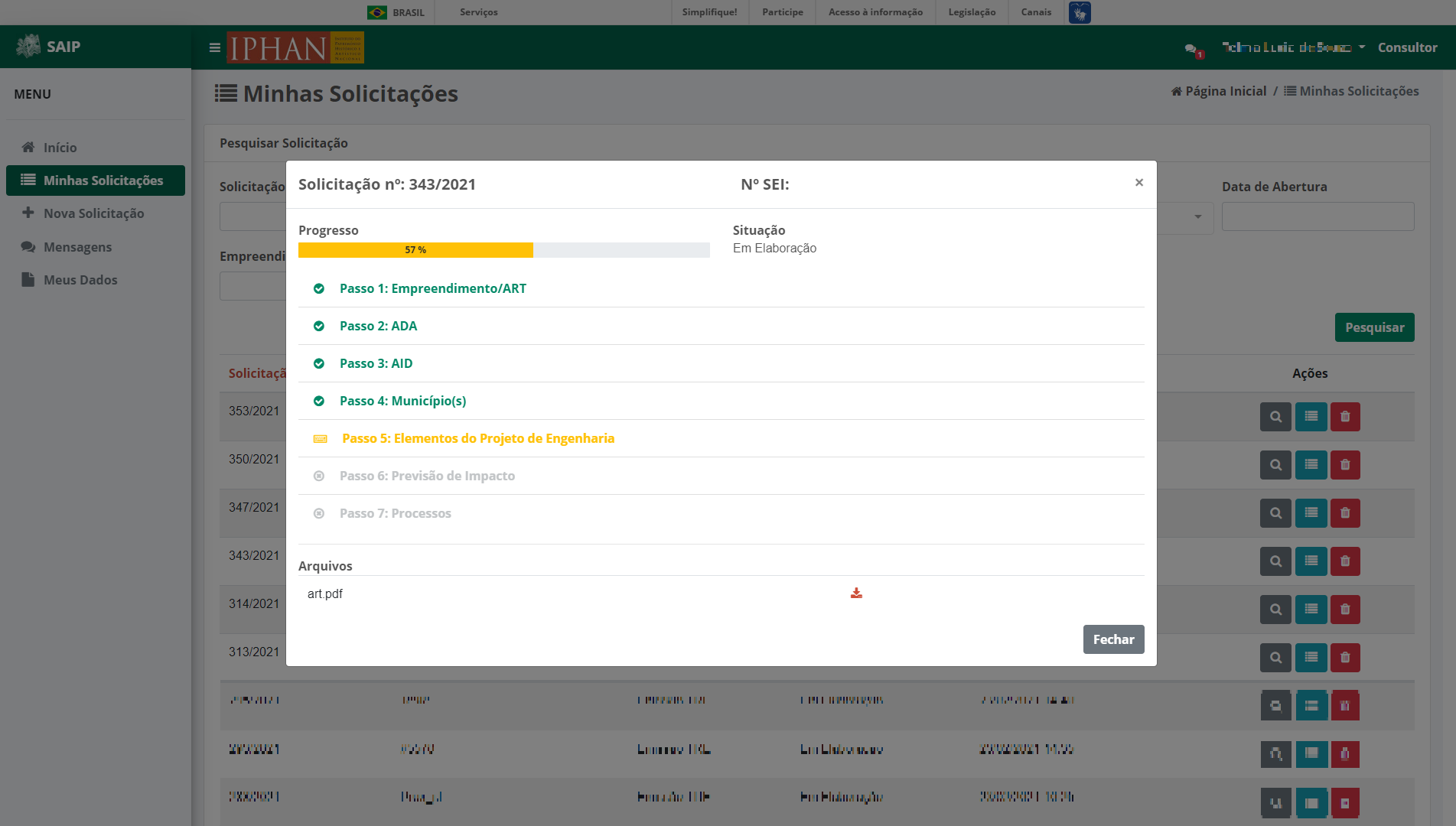Open Mensagens in sidebar
Viewport: 1456px width, 826px height.
pos(96,247)
